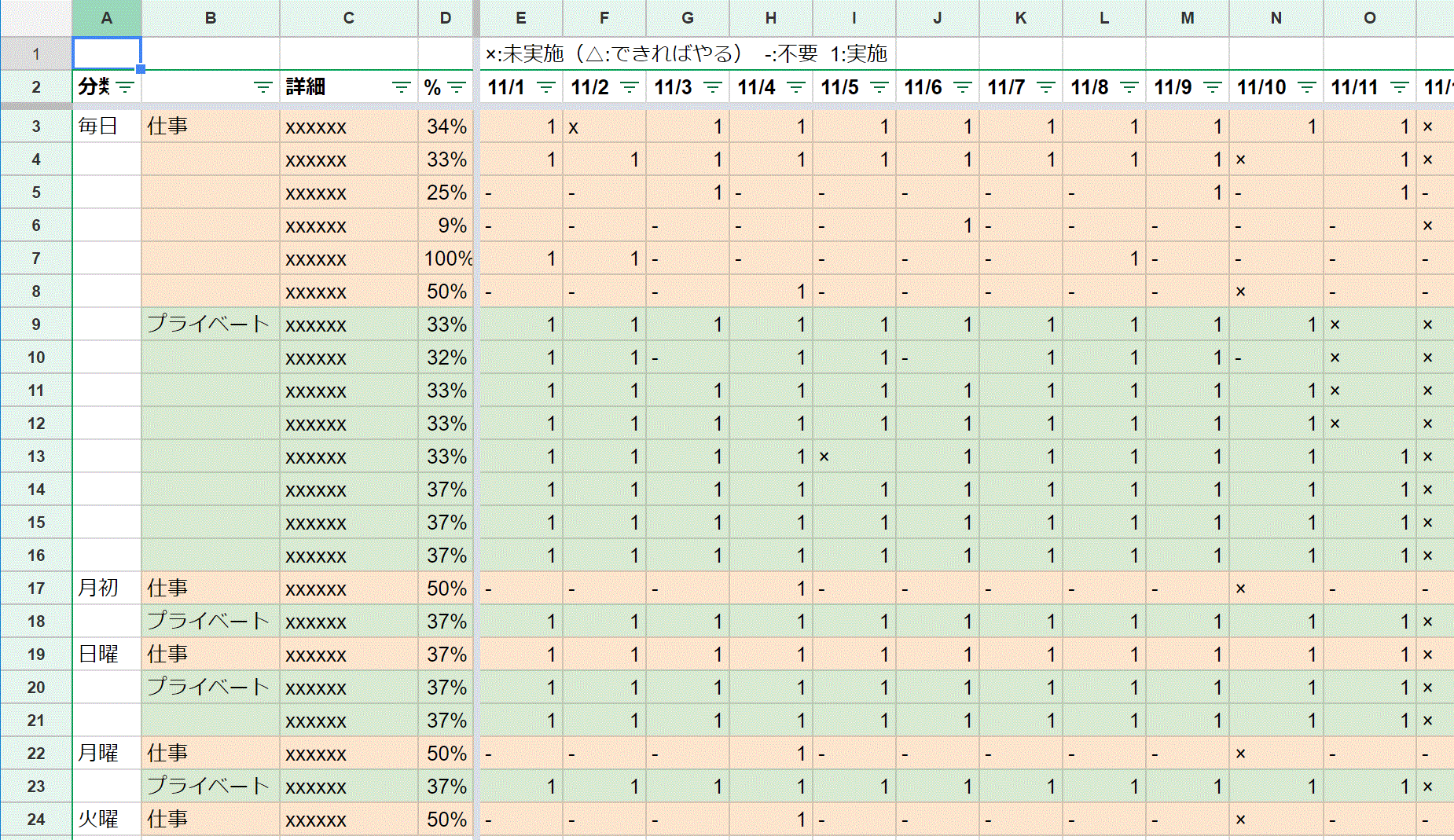Click '×' cell under 11/10 in row 22
1454x840 pixels.
click(1276, 754)
